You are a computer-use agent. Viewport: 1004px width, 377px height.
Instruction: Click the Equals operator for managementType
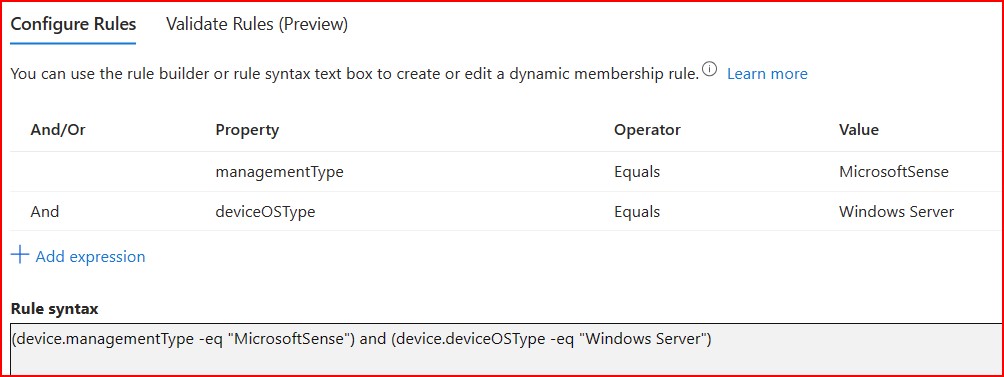[636, 172]
